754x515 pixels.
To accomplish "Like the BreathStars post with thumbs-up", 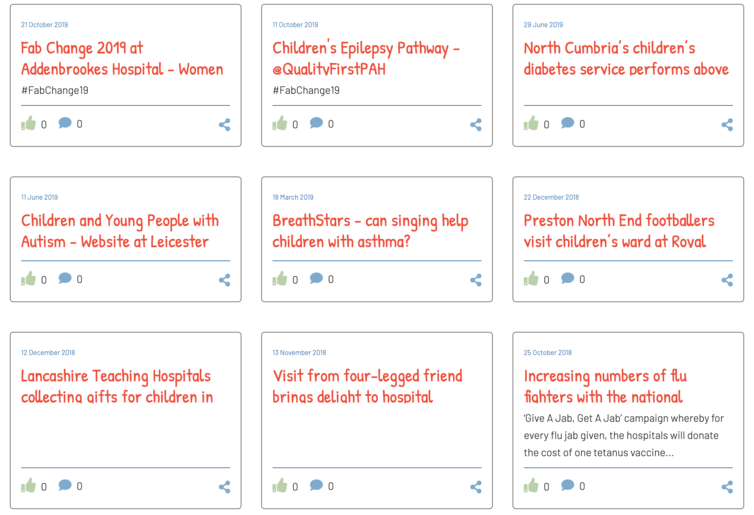I will tap(280, 279).
